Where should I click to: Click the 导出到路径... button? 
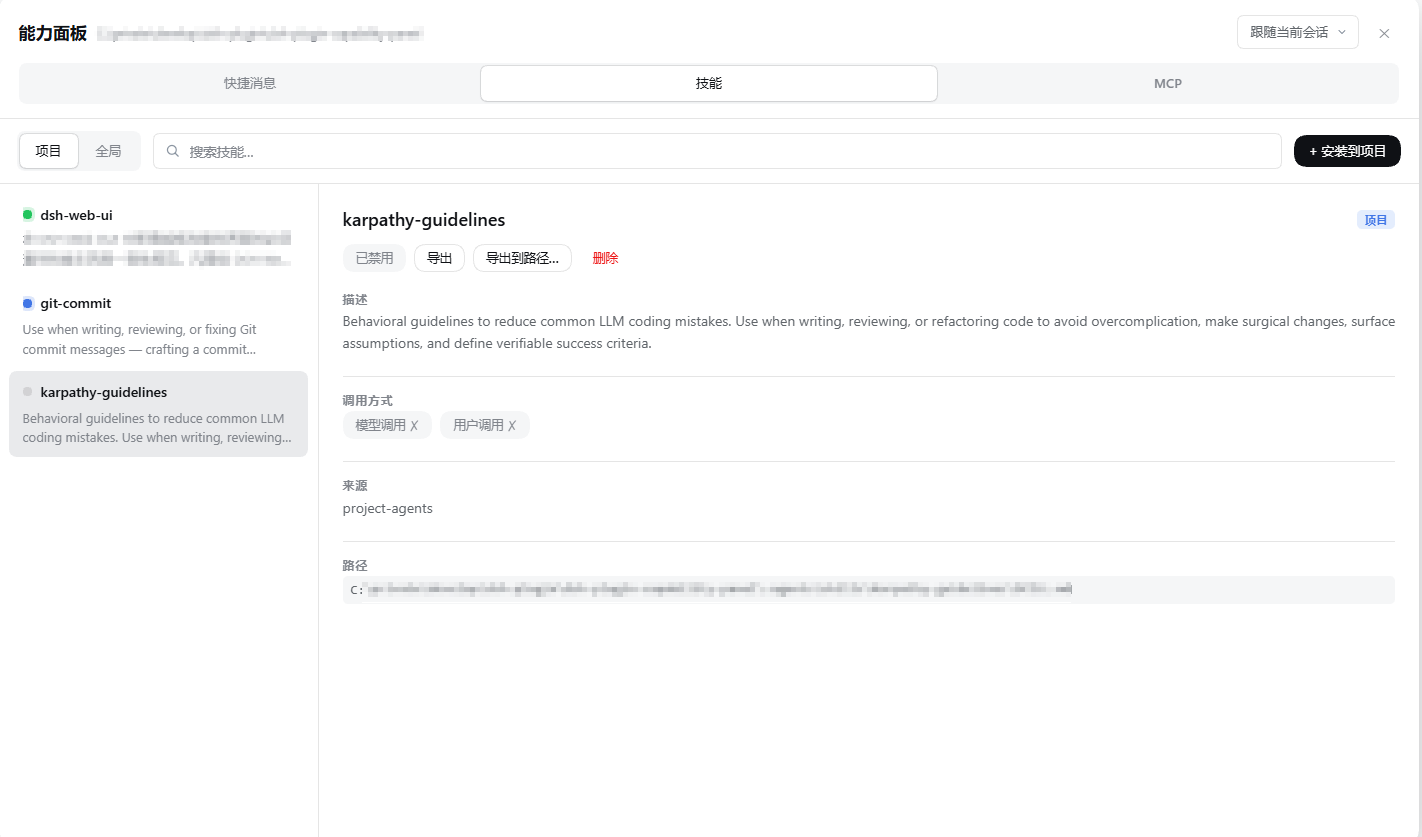point(522,258)
